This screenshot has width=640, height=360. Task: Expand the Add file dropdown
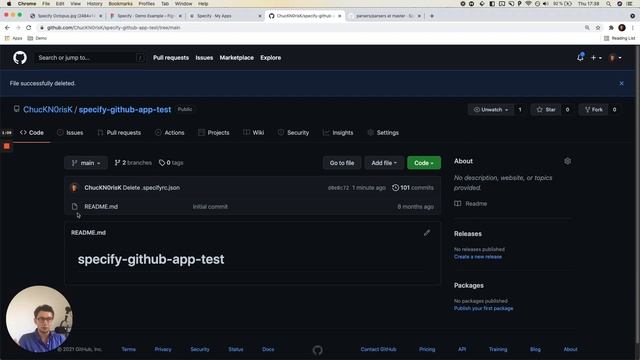tap(384, 163)
